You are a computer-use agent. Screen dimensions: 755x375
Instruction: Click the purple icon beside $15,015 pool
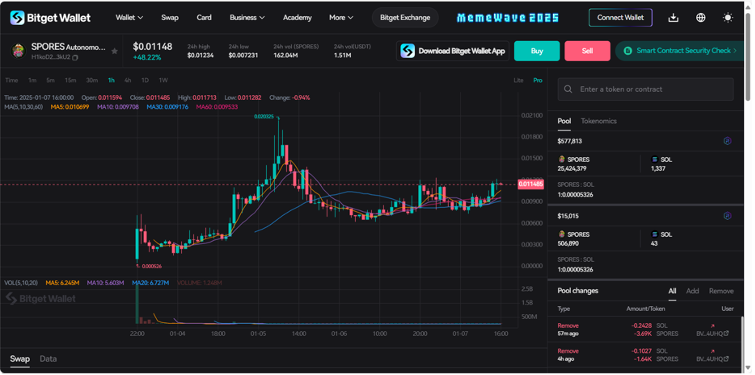727,216
